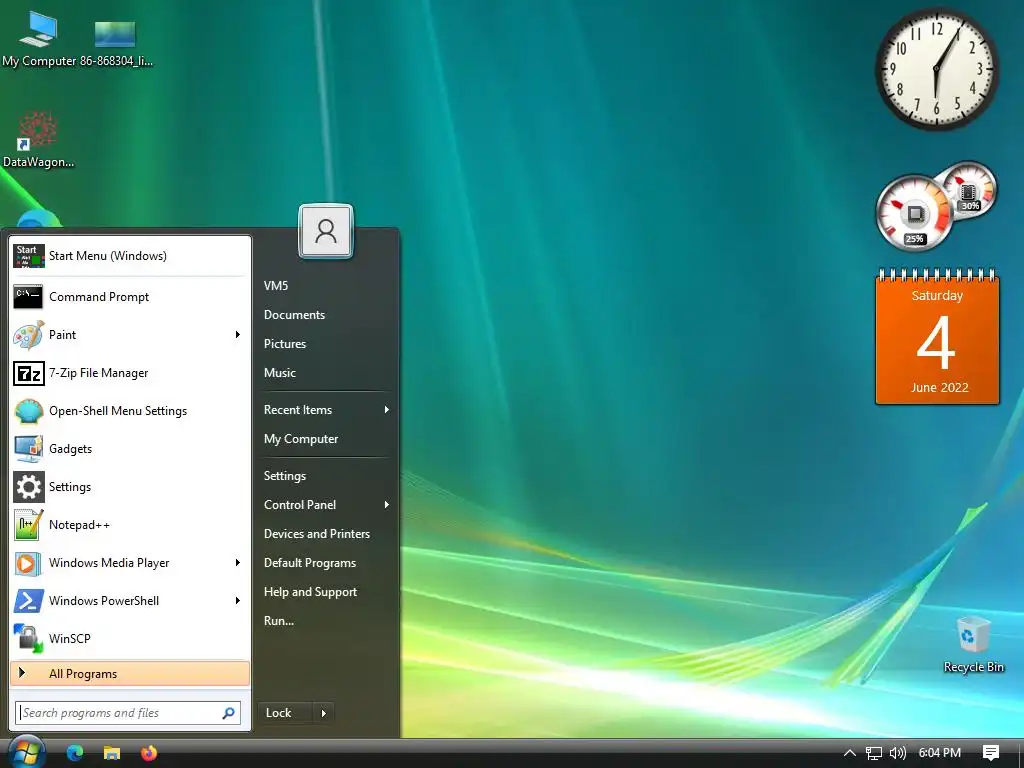The height and width of the screenshot is (768, 1024).
Task: Click the volume speaker tray icon
Action: (898, 753)
